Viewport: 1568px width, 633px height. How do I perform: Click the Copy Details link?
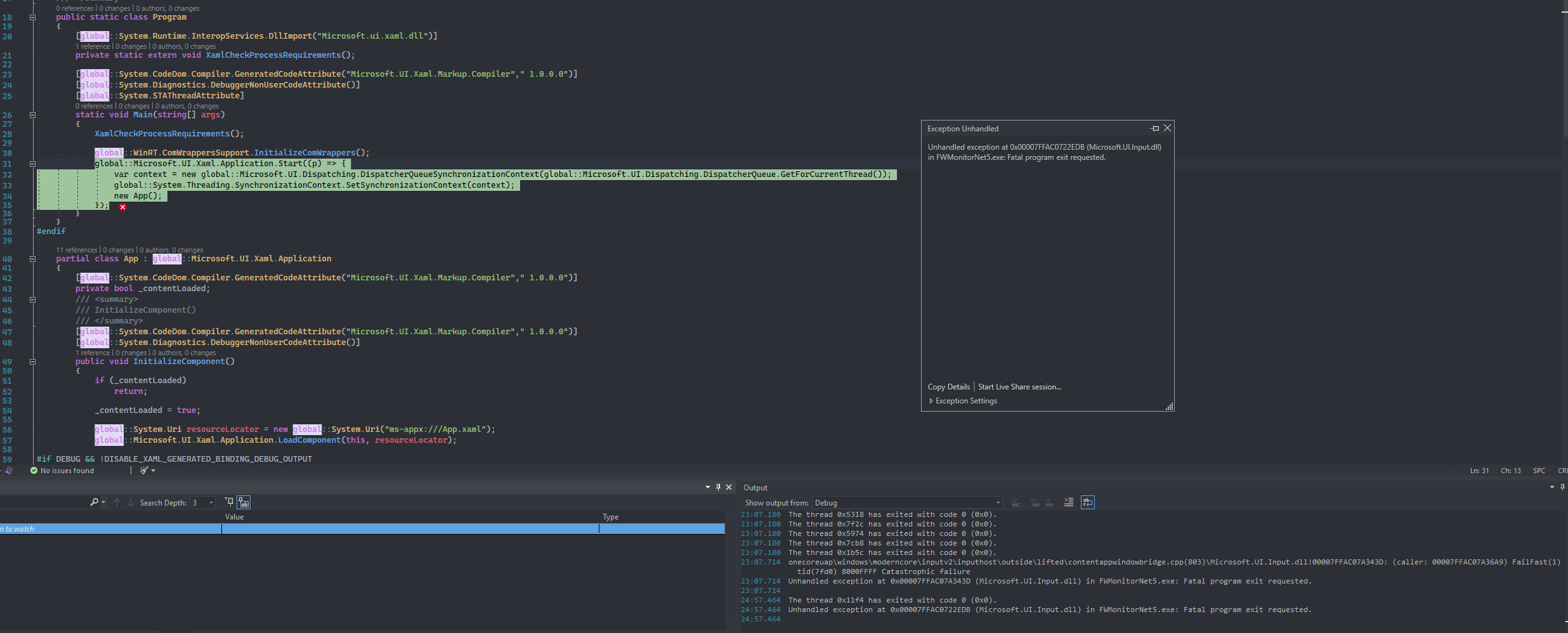click(x=948, y=386)
